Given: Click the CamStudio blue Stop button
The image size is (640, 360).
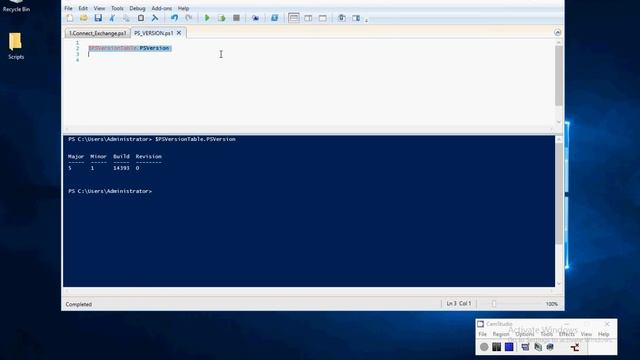Looking at the screenshot, I should (x=509, y=347).
